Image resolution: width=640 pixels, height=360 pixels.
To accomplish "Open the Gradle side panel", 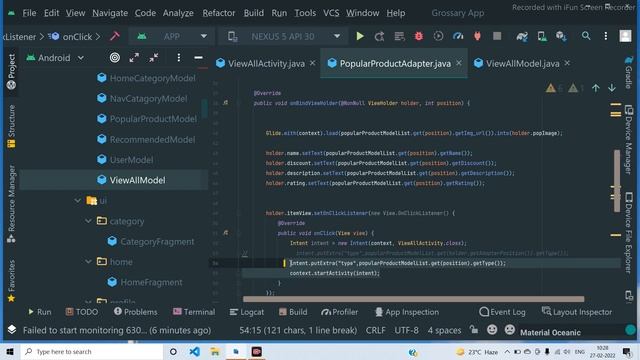I will coord(629,73).
